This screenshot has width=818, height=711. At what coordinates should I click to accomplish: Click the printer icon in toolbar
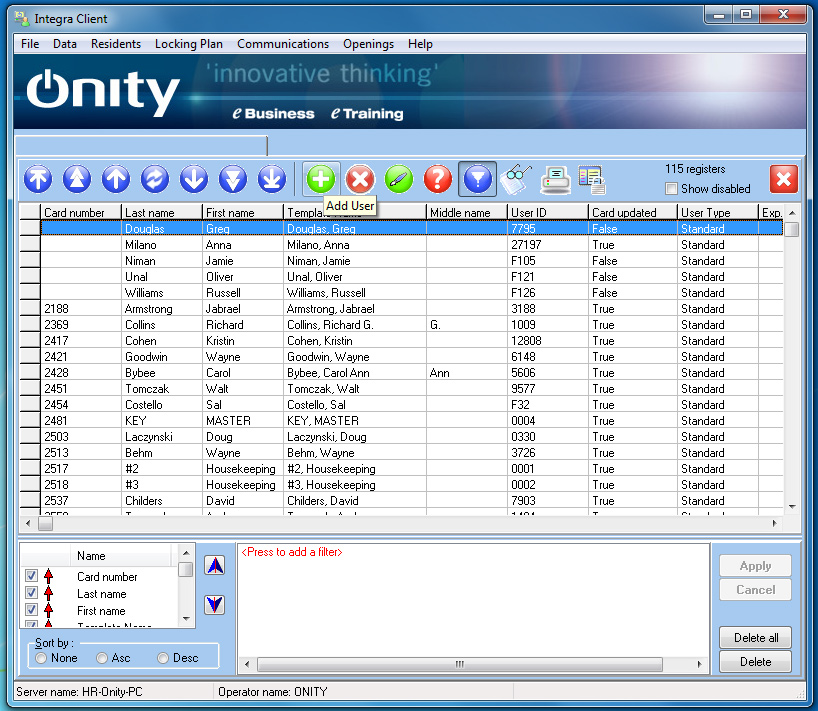[555, 179]
